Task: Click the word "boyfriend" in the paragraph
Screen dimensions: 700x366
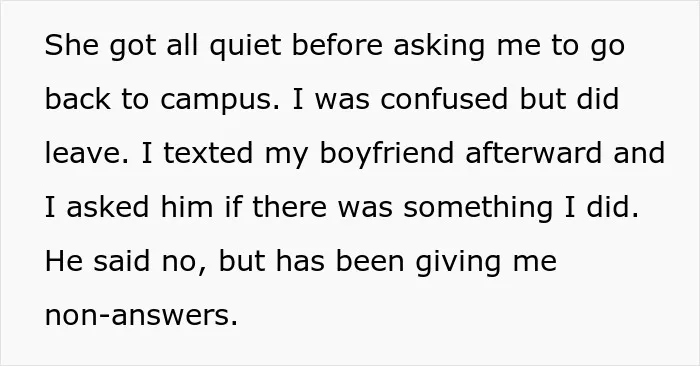Action: coord(387,154)
